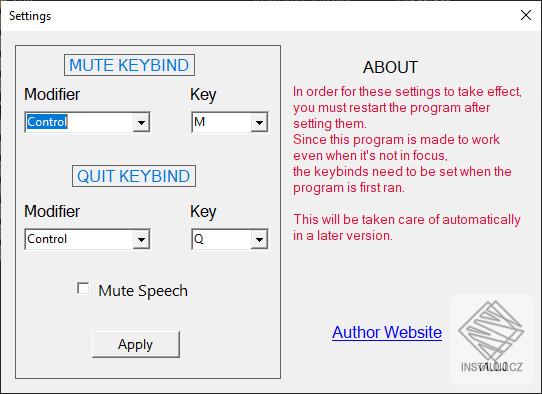
Task: Click the ABOUT heading
Action: click(x=390, y=67)
